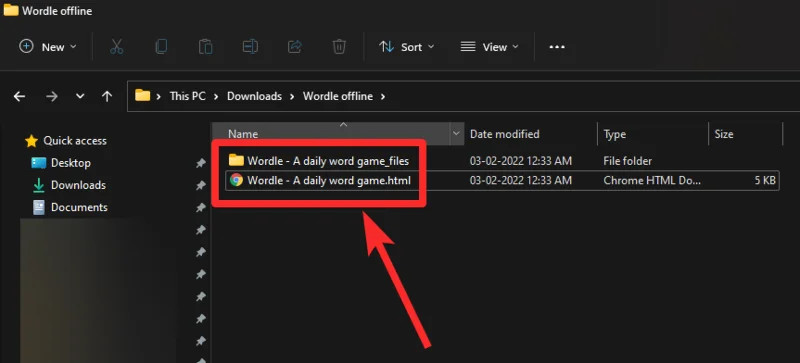Click the pin icon beside Documents

(201, 208)
